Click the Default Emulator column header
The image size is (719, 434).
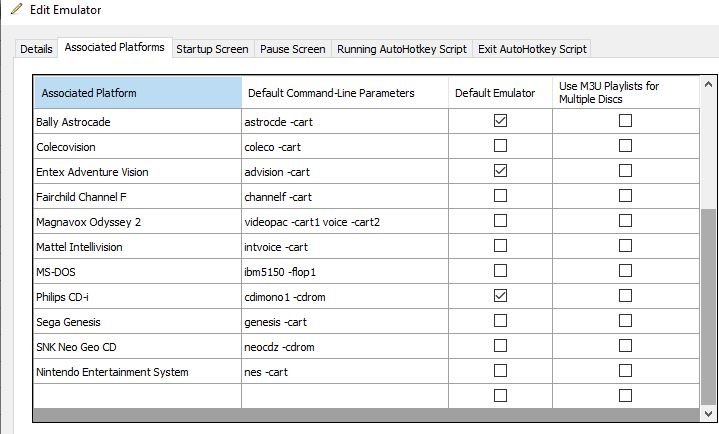pos(500,93)
